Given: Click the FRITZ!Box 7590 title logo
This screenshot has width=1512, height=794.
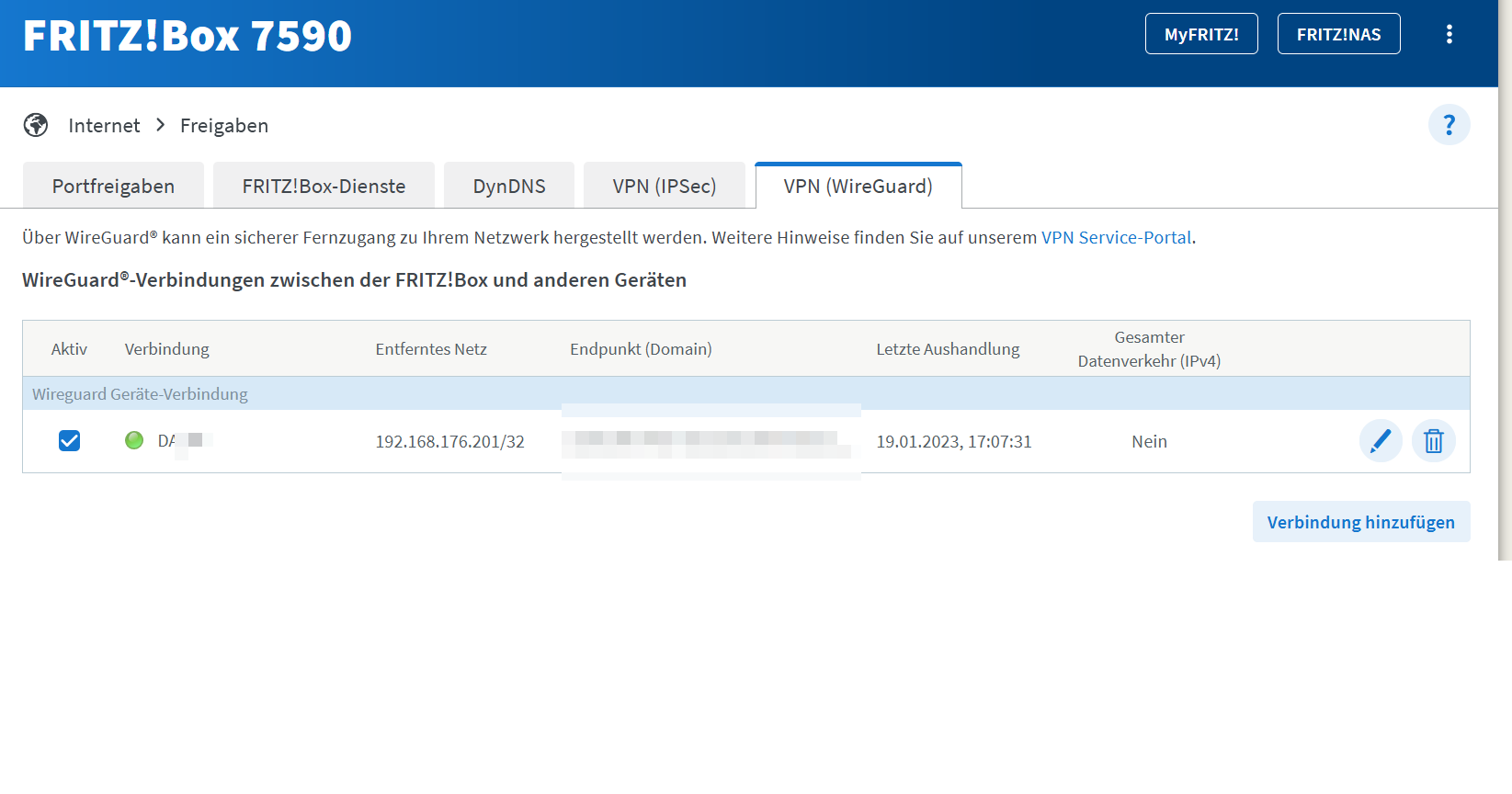Looking at the screenshot, I should (188, 36).
